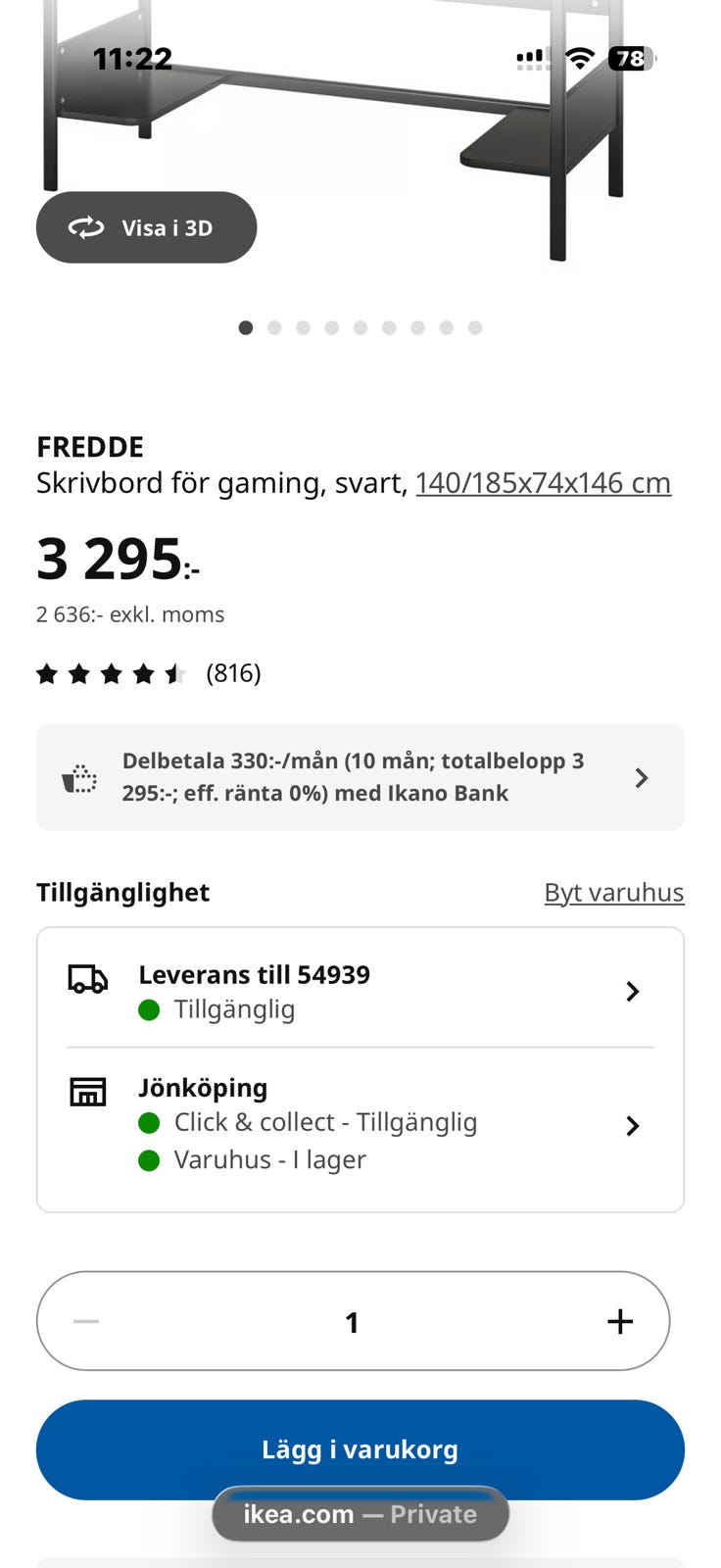Tap the Wi-Fi status icon
The width and height of the screenshot is (721, 1568).
coord(580,59)
